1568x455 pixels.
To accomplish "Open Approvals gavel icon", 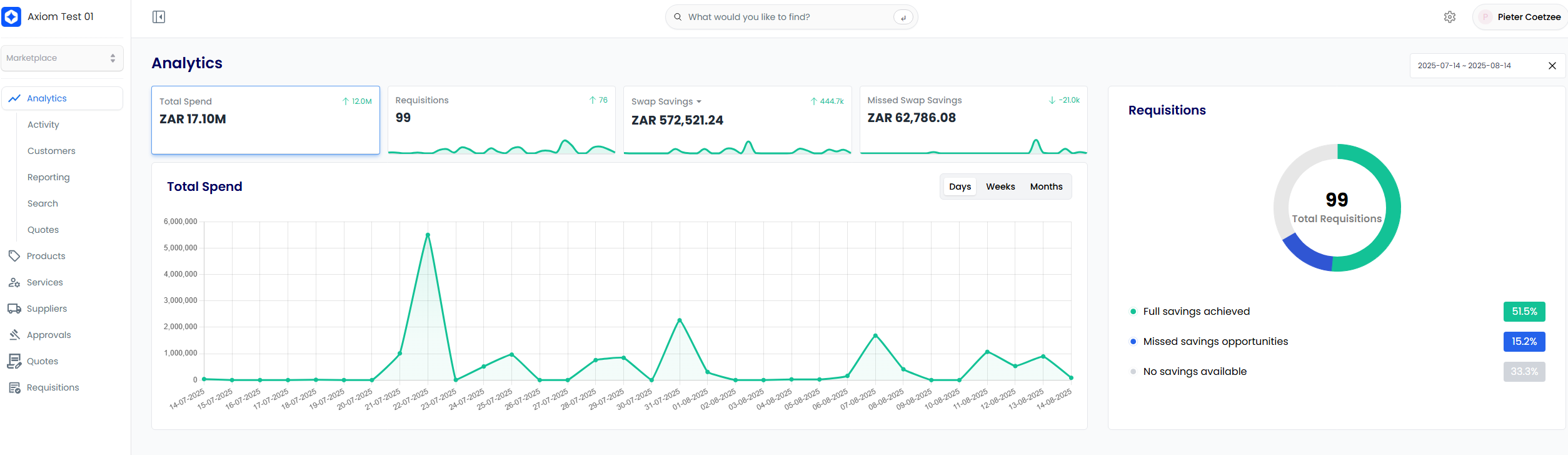I will click(14, 335).
